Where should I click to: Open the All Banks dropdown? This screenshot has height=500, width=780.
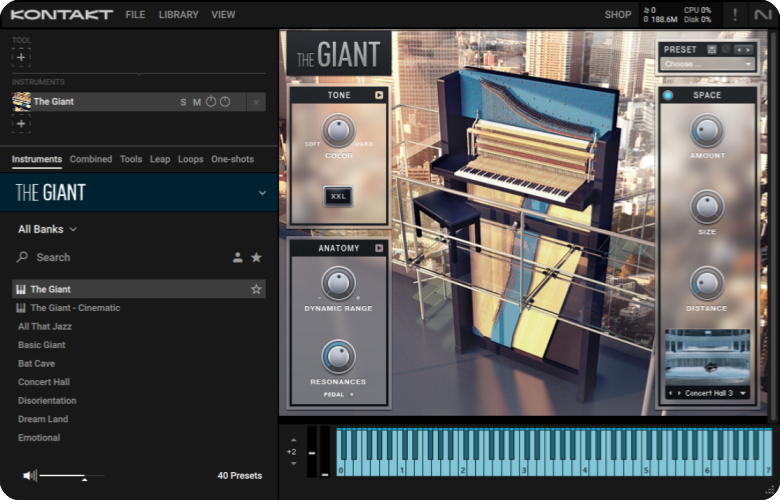[x=47, y=229]
